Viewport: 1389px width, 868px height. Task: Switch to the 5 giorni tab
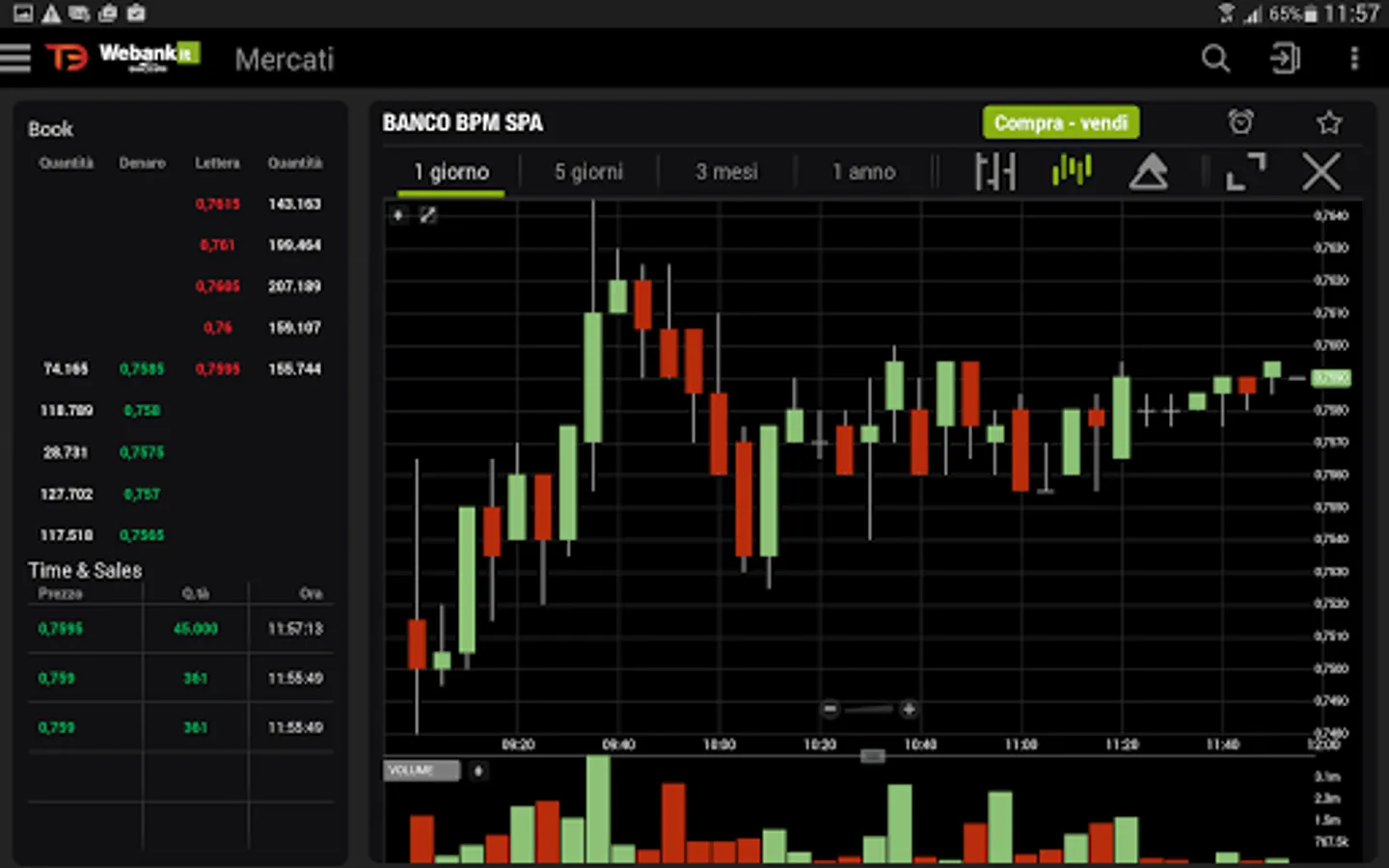(x=588, y=172)
